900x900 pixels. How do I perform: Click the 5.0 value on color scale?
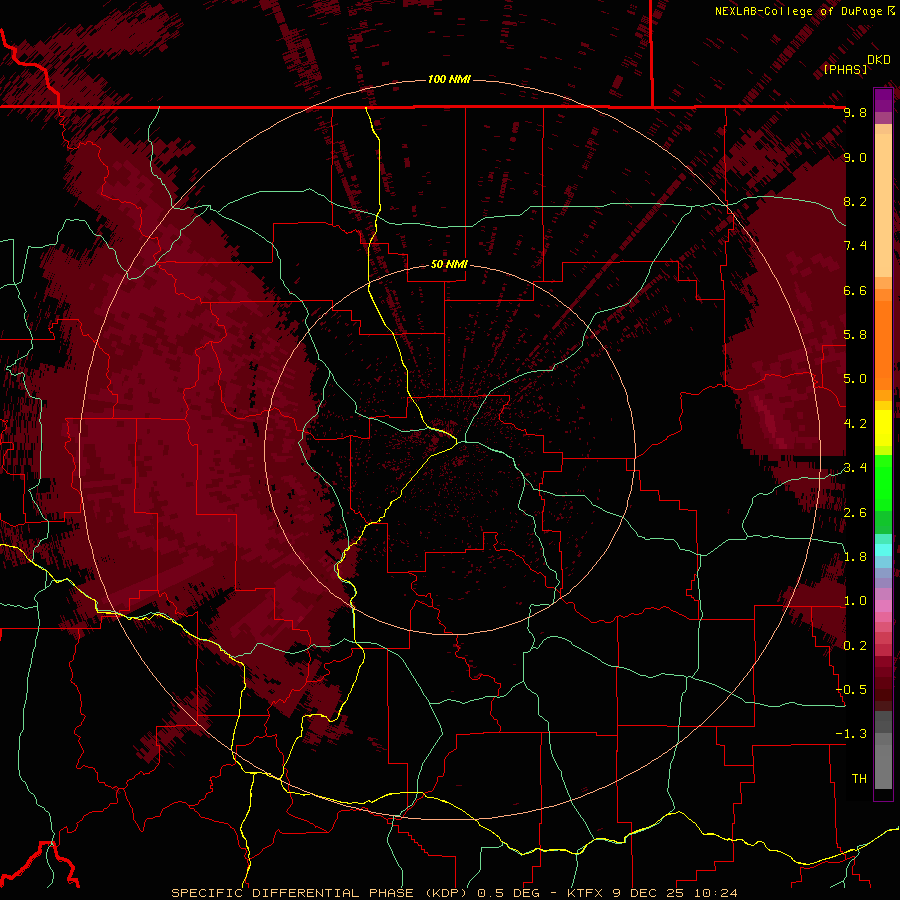[x=855, y=379]
